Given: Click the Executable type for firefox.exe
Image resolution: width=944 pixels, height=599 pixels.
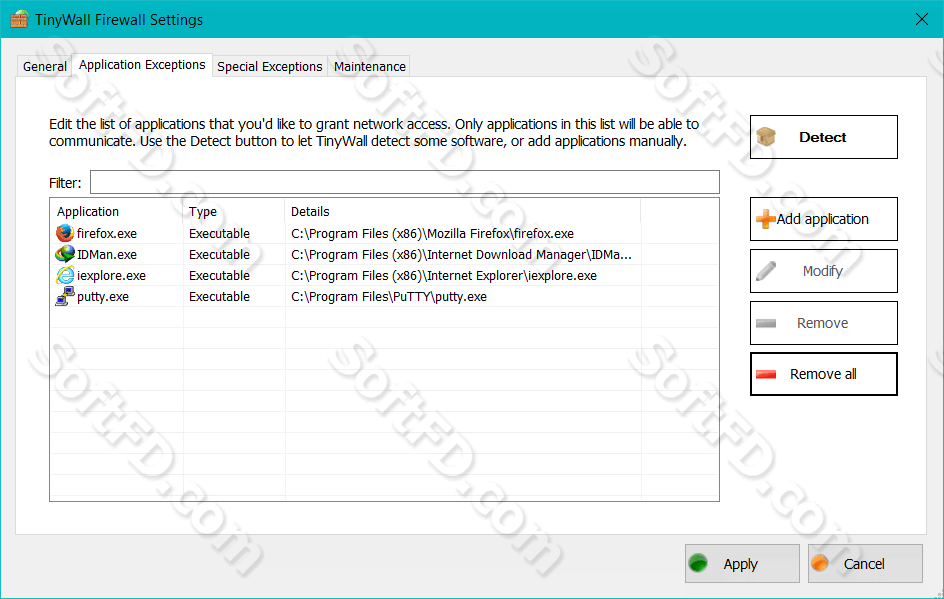Looking at the screenshot, I should [x=219, y=234].
